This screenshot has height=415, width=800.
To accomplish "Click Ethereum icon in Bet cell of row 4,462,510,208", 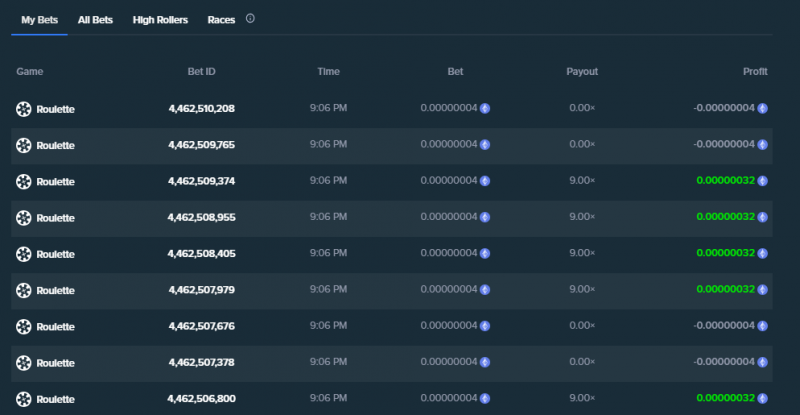I will pos(485,108).
